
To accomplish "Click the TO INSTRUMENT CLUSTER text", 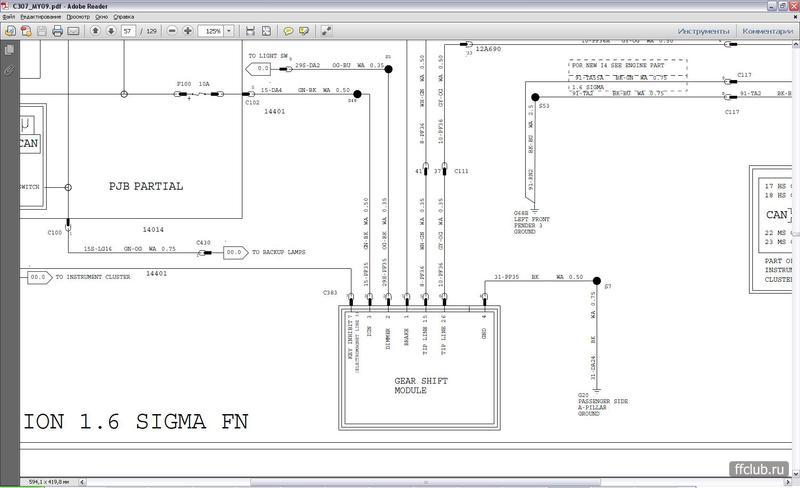I will click(x=93, y=277).
